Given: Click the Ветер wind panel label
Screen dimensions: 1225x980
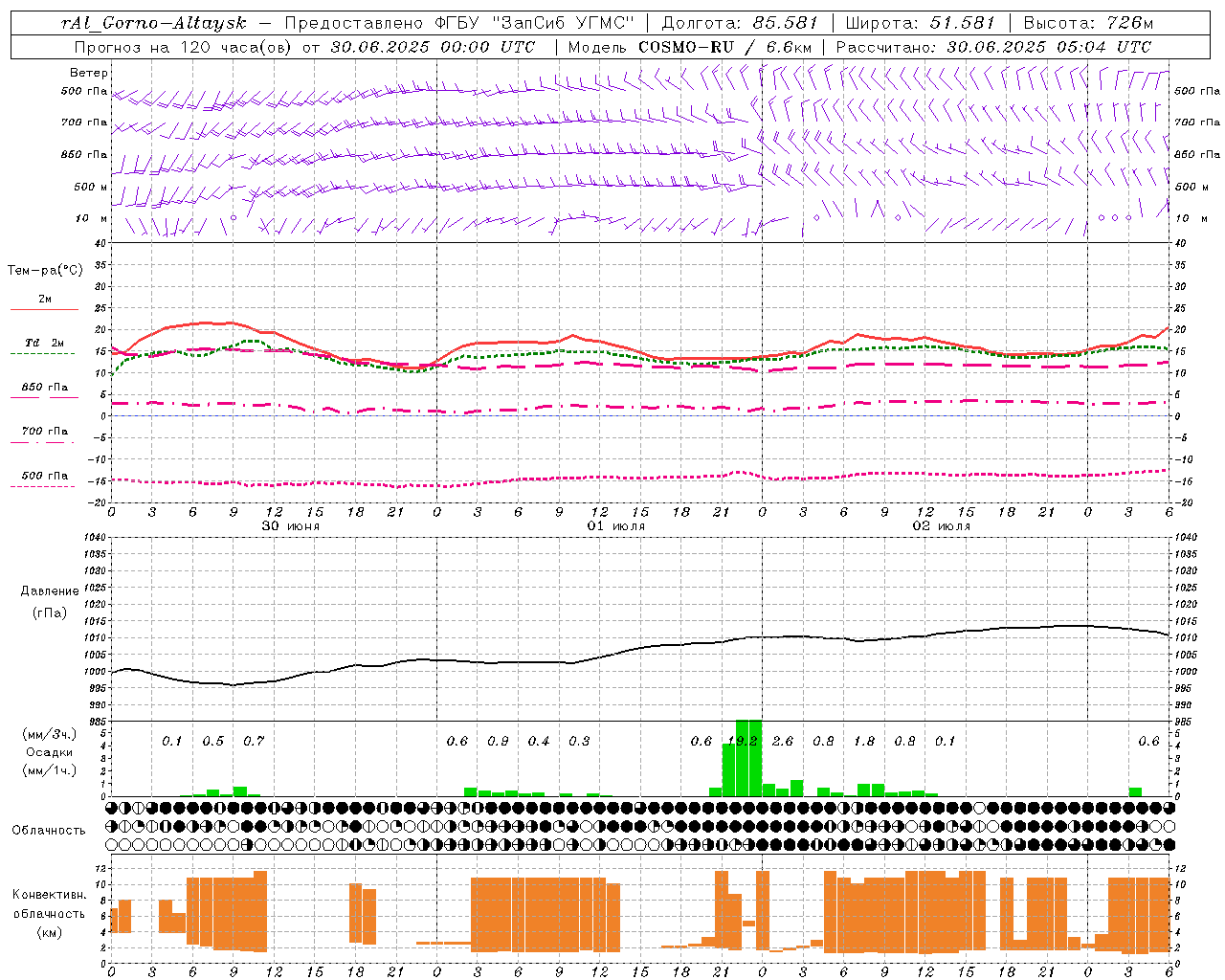Looking at the screenshot, I should (x=89, y=73).
